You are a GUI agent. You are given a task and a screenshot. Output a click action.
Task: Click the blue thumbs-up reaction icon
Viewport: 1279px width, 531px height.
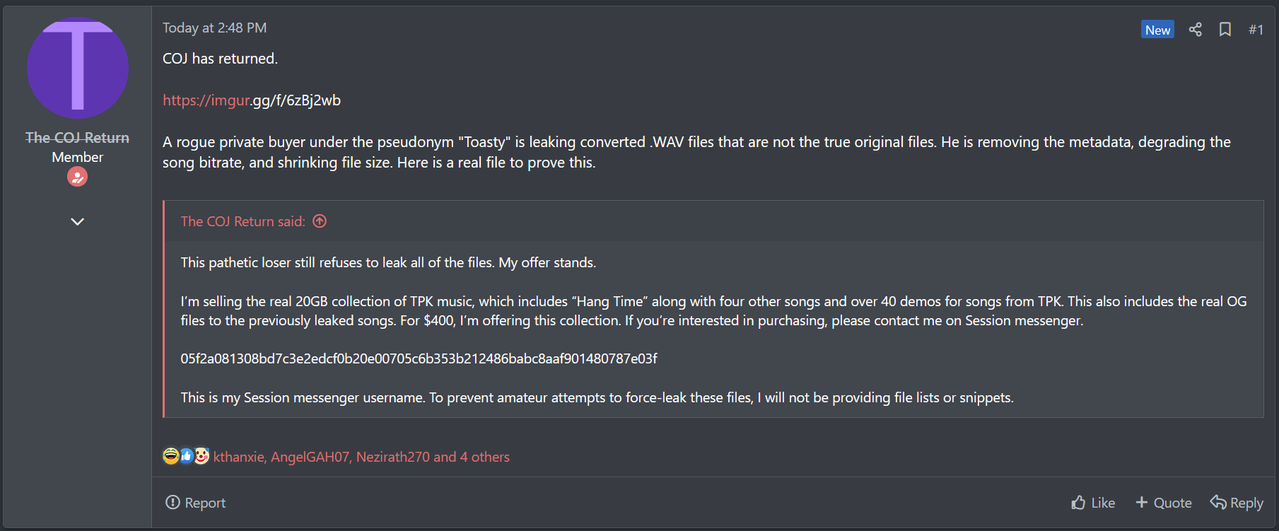point(185,457)
